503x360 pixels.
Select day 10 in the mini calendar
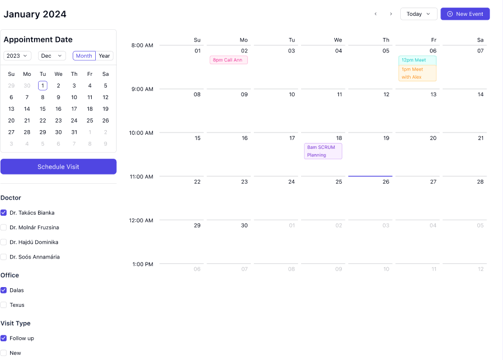pyautogui.click(x=74, y=97)
